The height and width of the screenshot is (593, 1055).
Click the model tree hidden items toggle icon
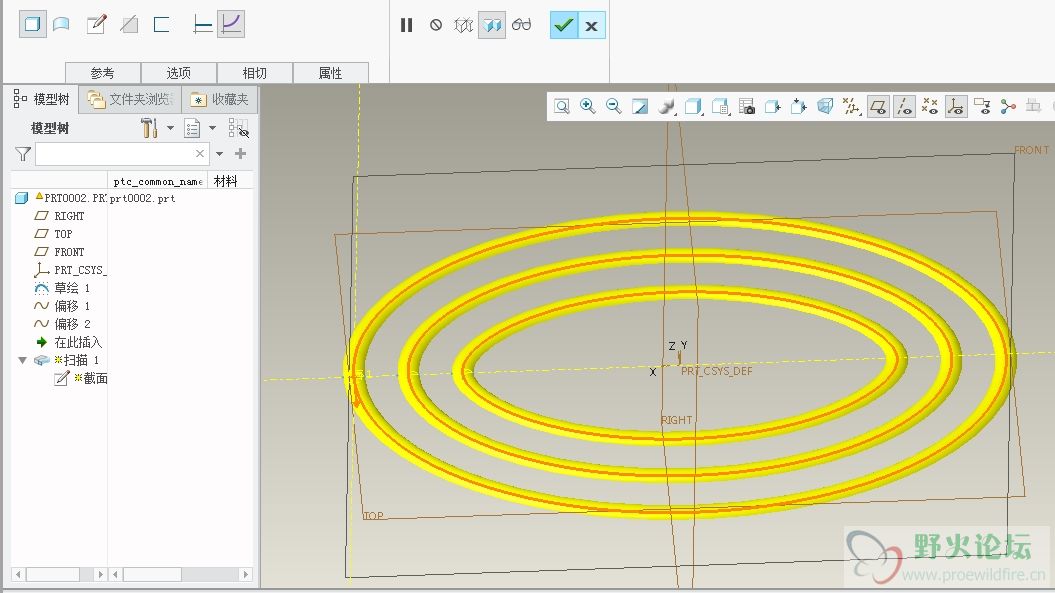(238, 127)
